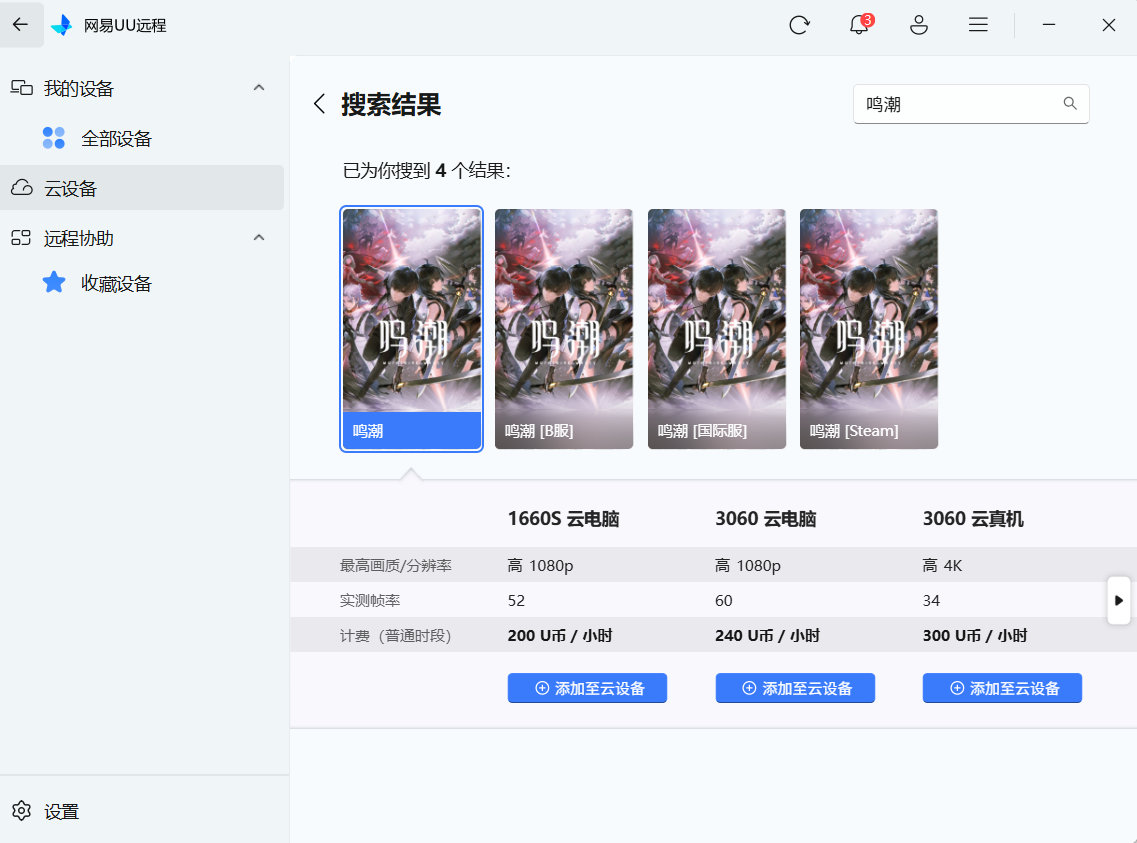Screen dimensions: 1137x843
Task: Go back from 搜索结果 page
Action: tap(319, 104)
